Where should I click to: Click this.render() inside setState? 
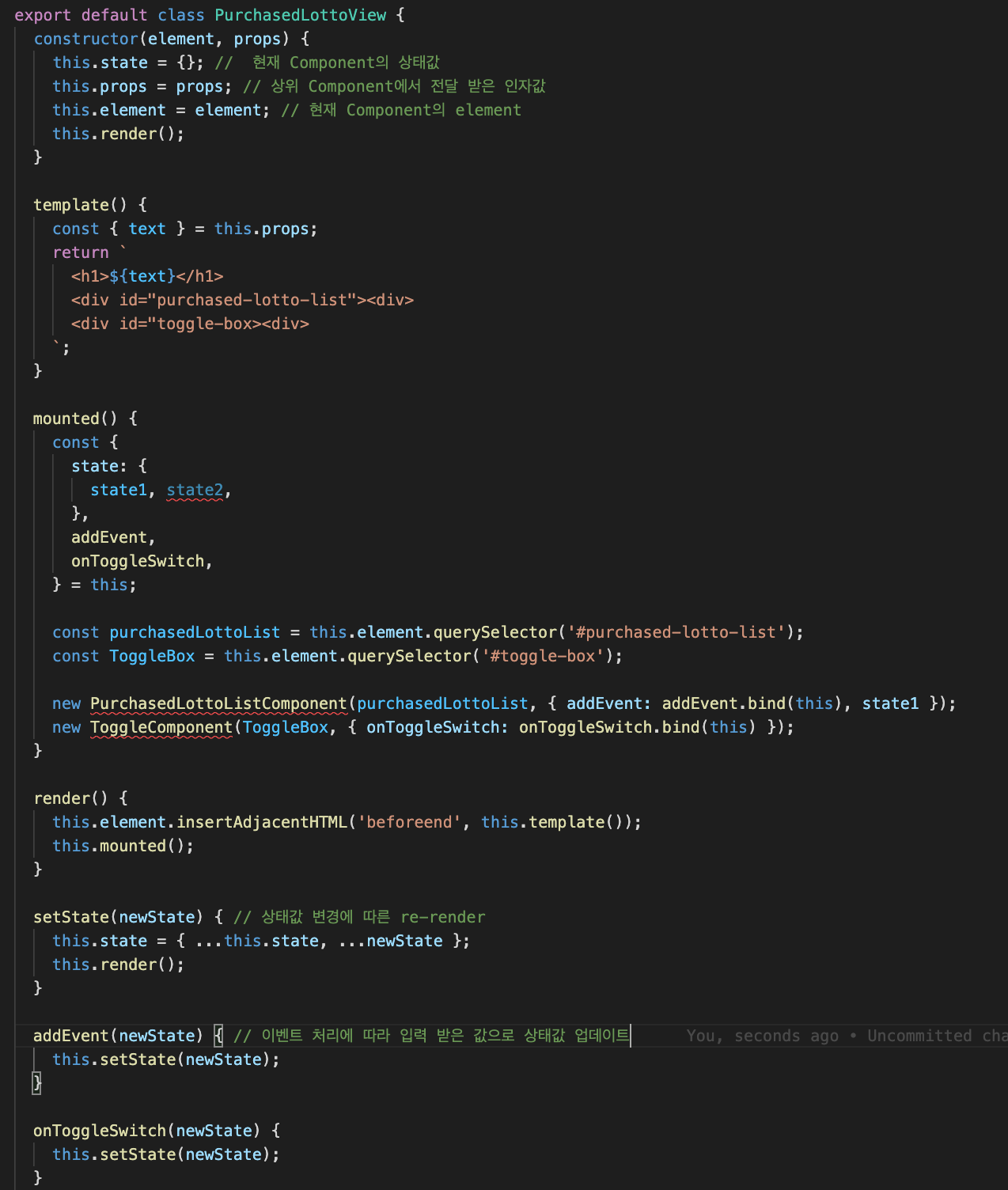pyautogui.click(x=119, y=965)
